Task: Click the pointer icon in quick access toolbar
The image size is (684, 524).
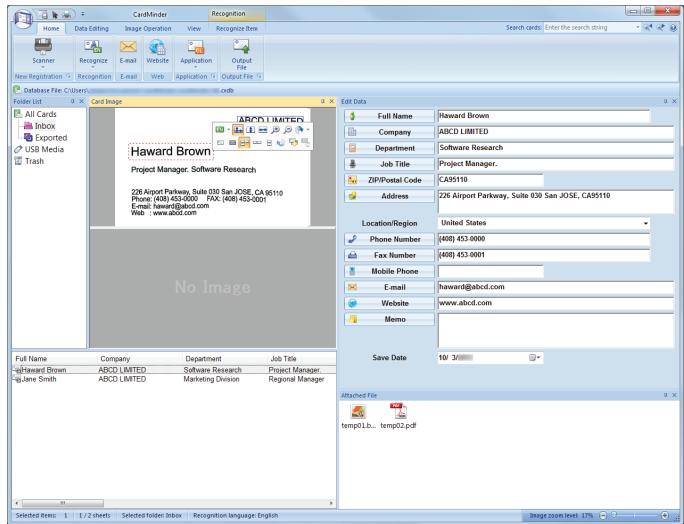Action: pyautogui.click(x=55, y=14)
